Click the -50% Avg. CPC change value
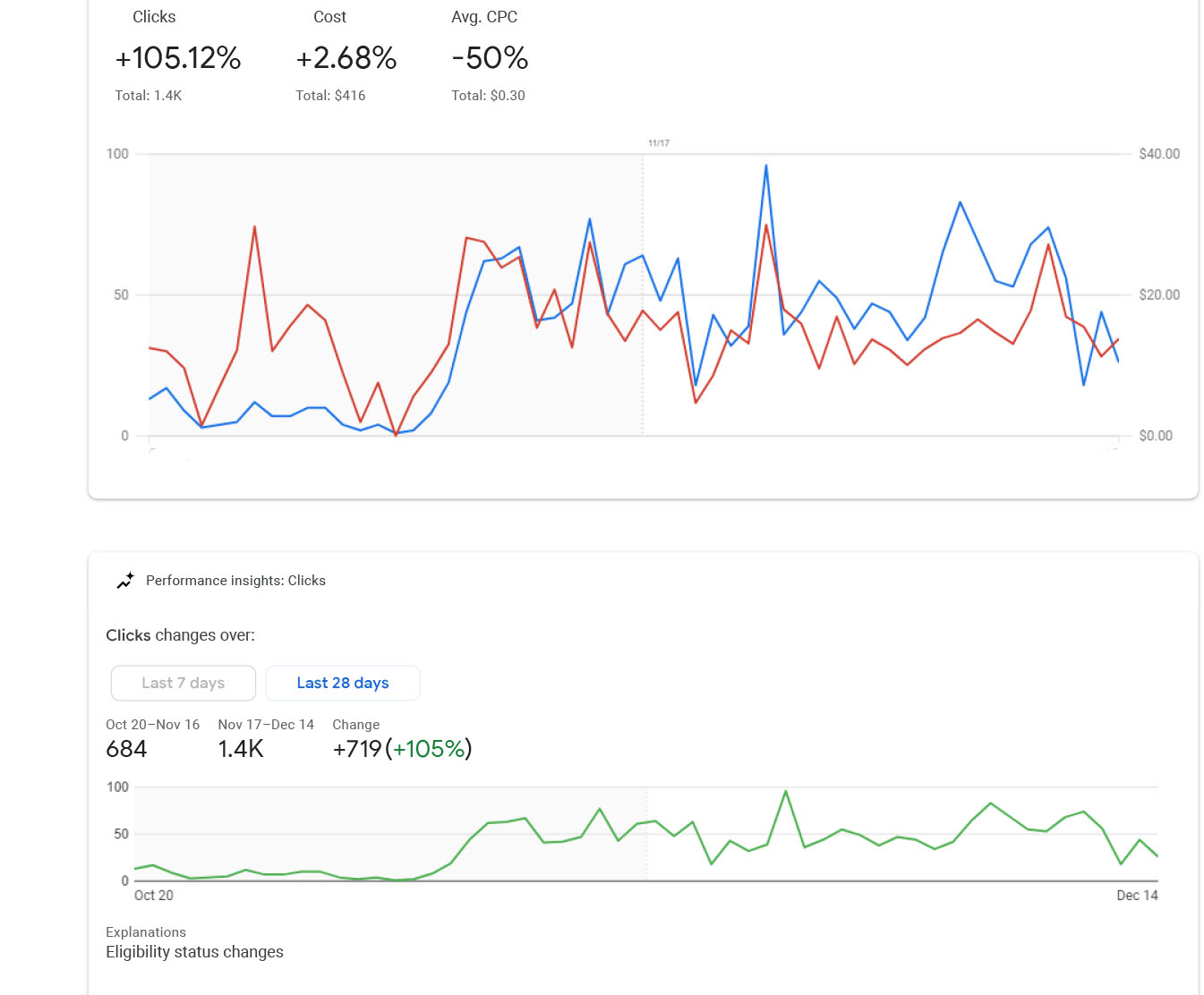Viewport: 1204px width, 995px height. coord(490,58)
